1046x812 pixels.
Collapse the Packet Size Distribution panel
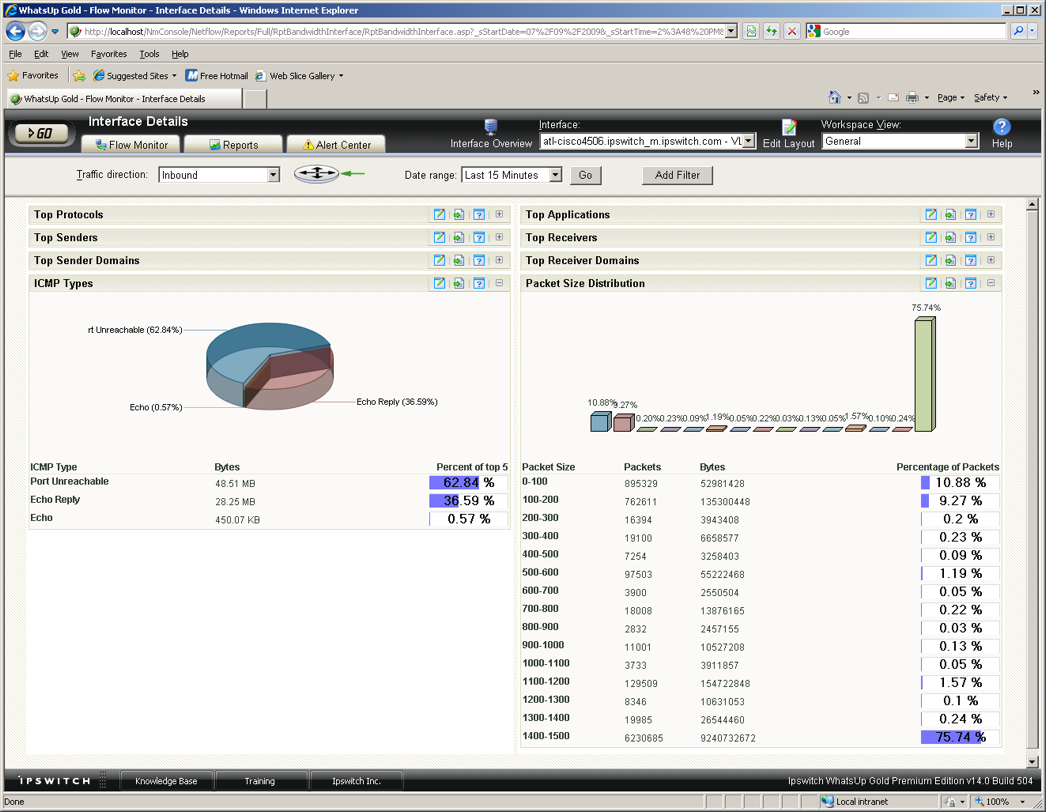(x=991, y=283)
